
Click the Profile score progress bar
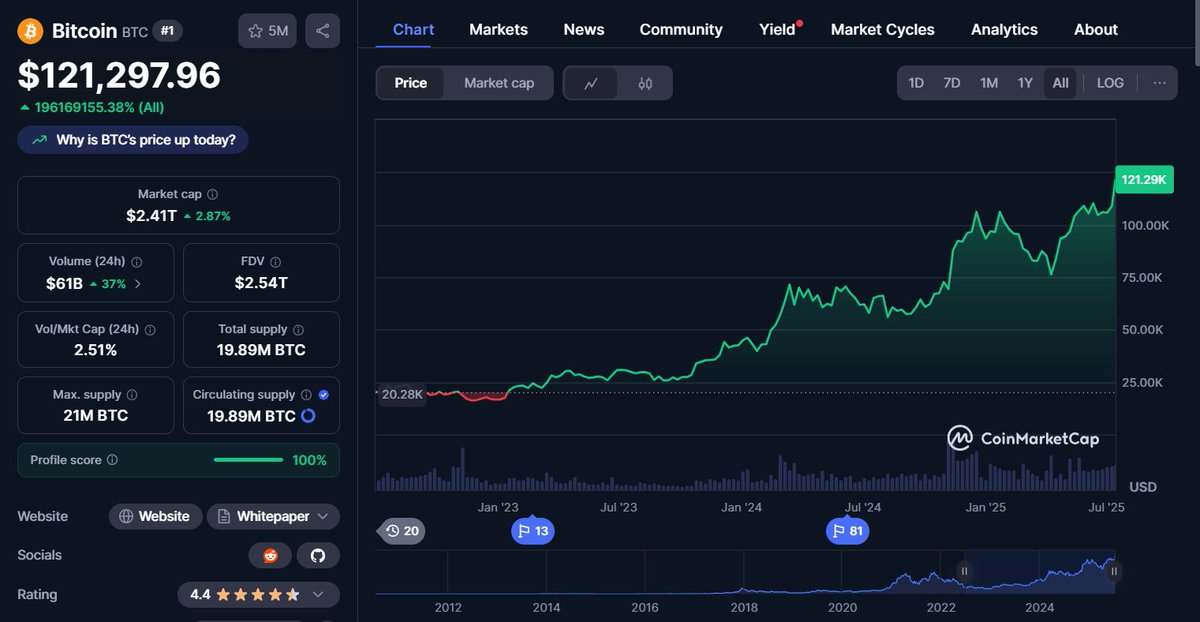click(x=248, y=460)
